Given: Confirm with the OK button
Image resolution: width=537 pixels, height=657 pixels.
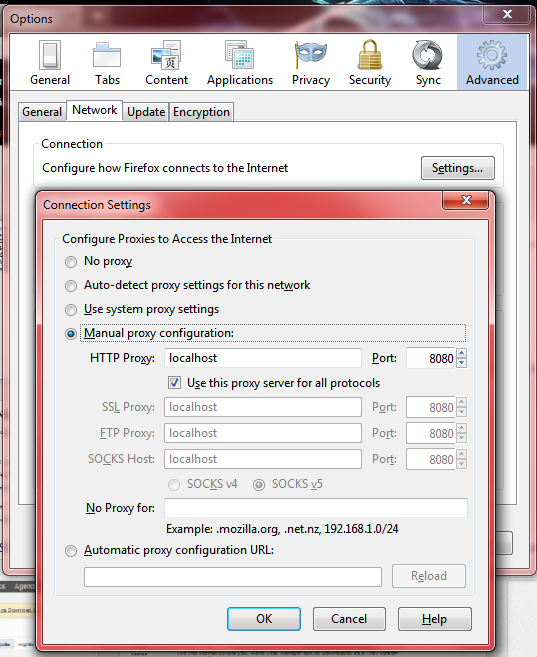Looking at the screenshot, I should pyautogui.click(x=264, y=619).
